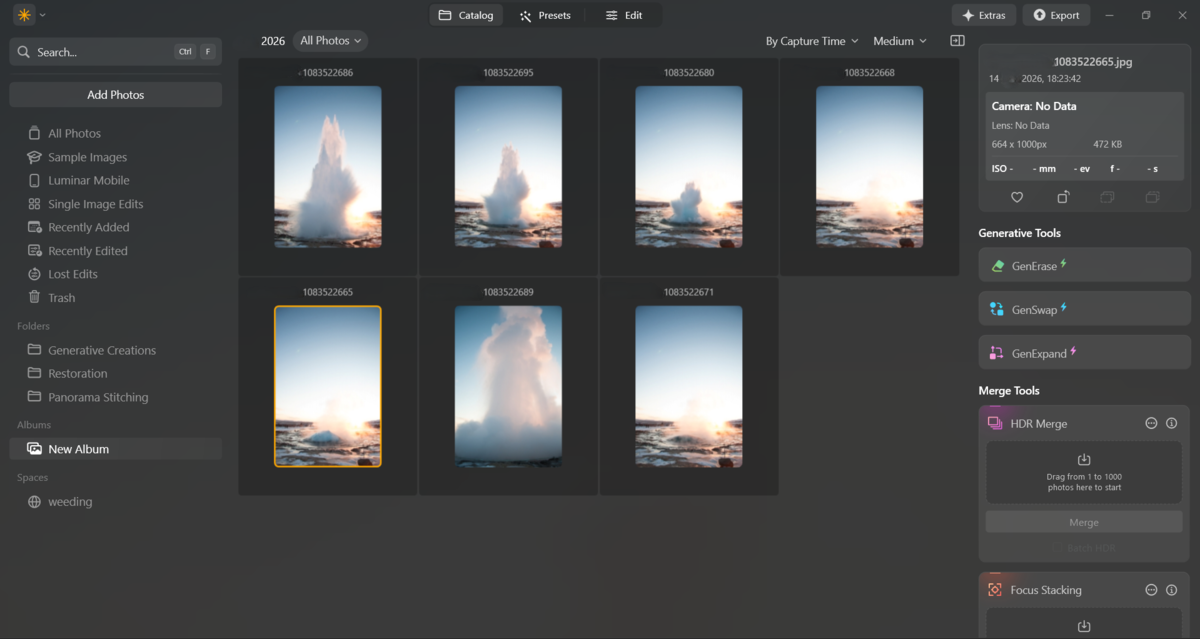Show info about Focus Stacking

coord(1171,589)
